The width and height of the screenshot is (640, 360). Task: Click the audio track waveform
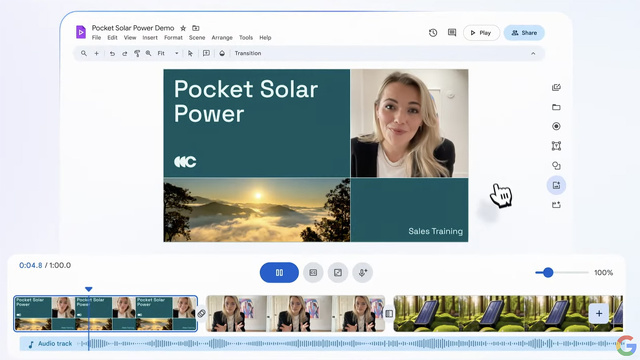(x=351, y=344)
